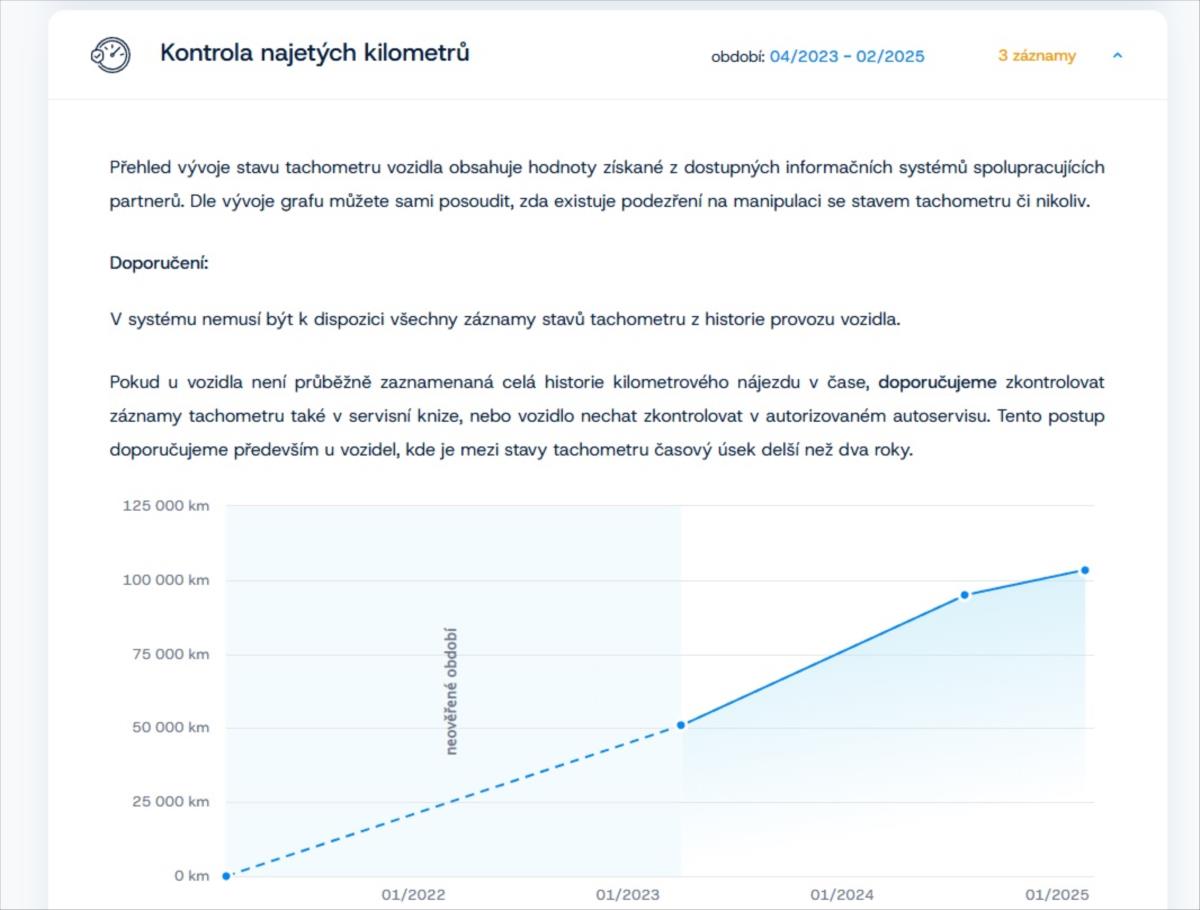Click the 25 000 km y-axis label
This screenshot has height=910, width=1200.
pyautogui.click(x=169, y=802)
